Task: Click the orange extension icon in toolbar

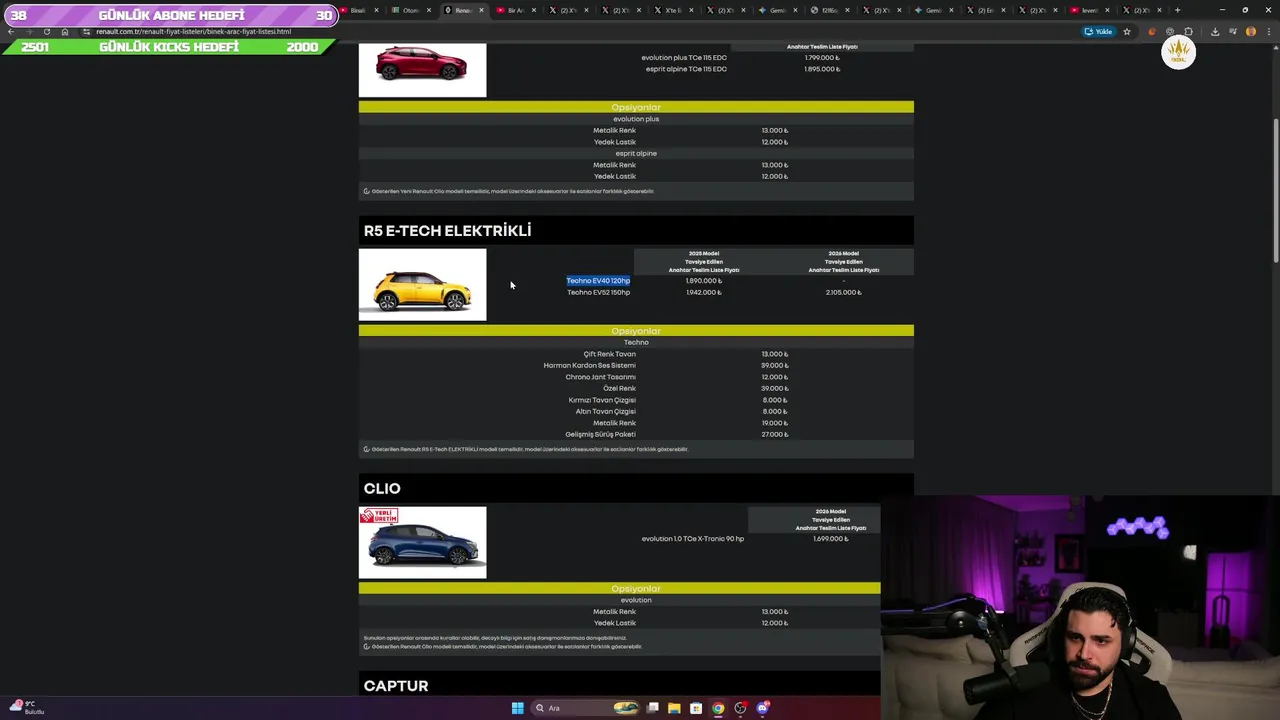Action: coord(1152,31)
